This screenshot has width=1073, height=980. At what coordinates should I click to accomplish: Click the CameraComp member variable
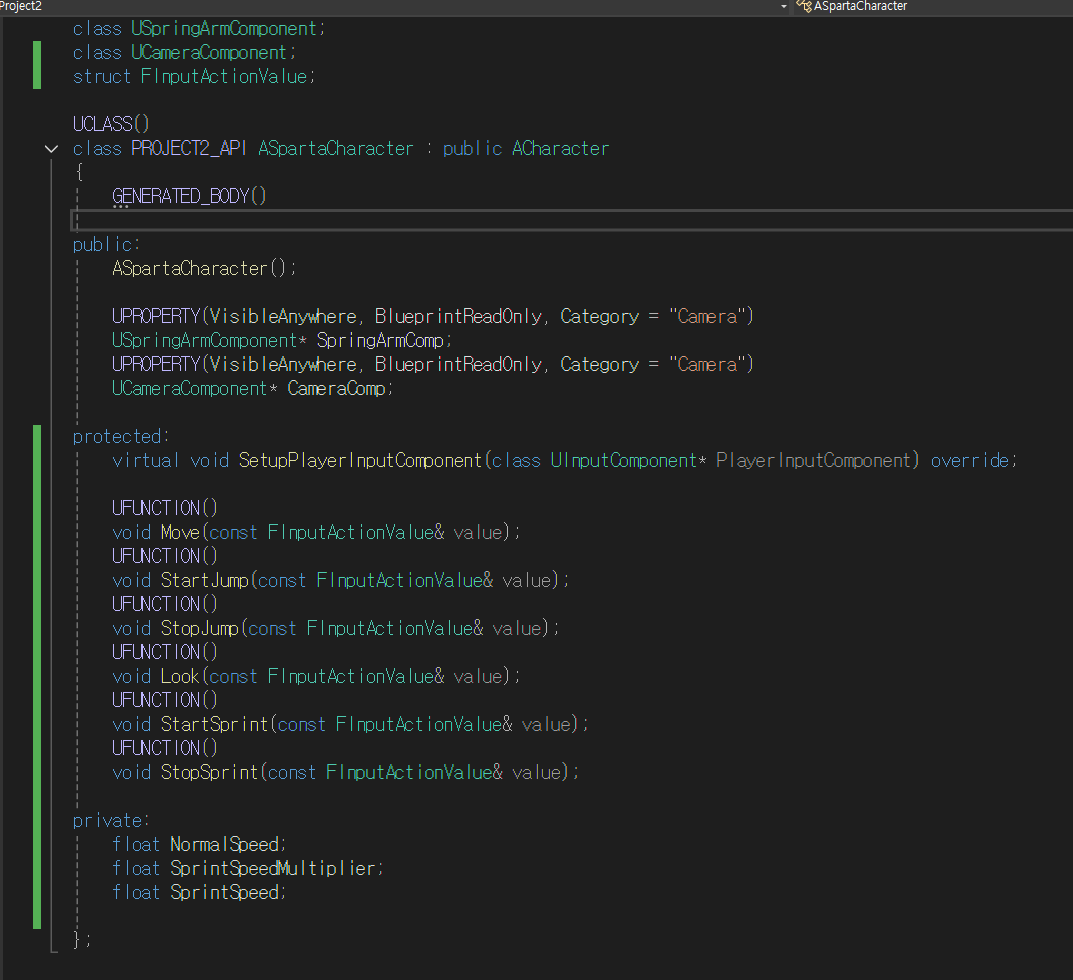(337, 389)
